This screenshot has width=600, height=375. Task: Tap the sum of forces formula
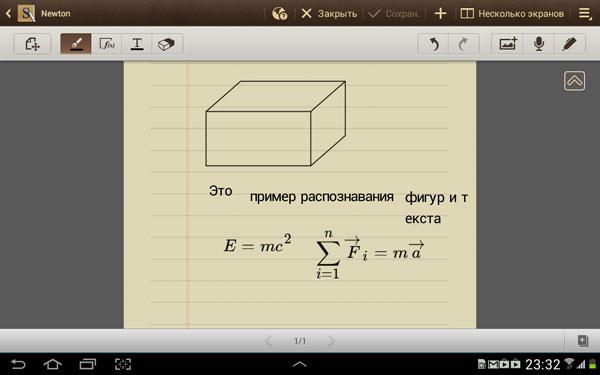370,254
